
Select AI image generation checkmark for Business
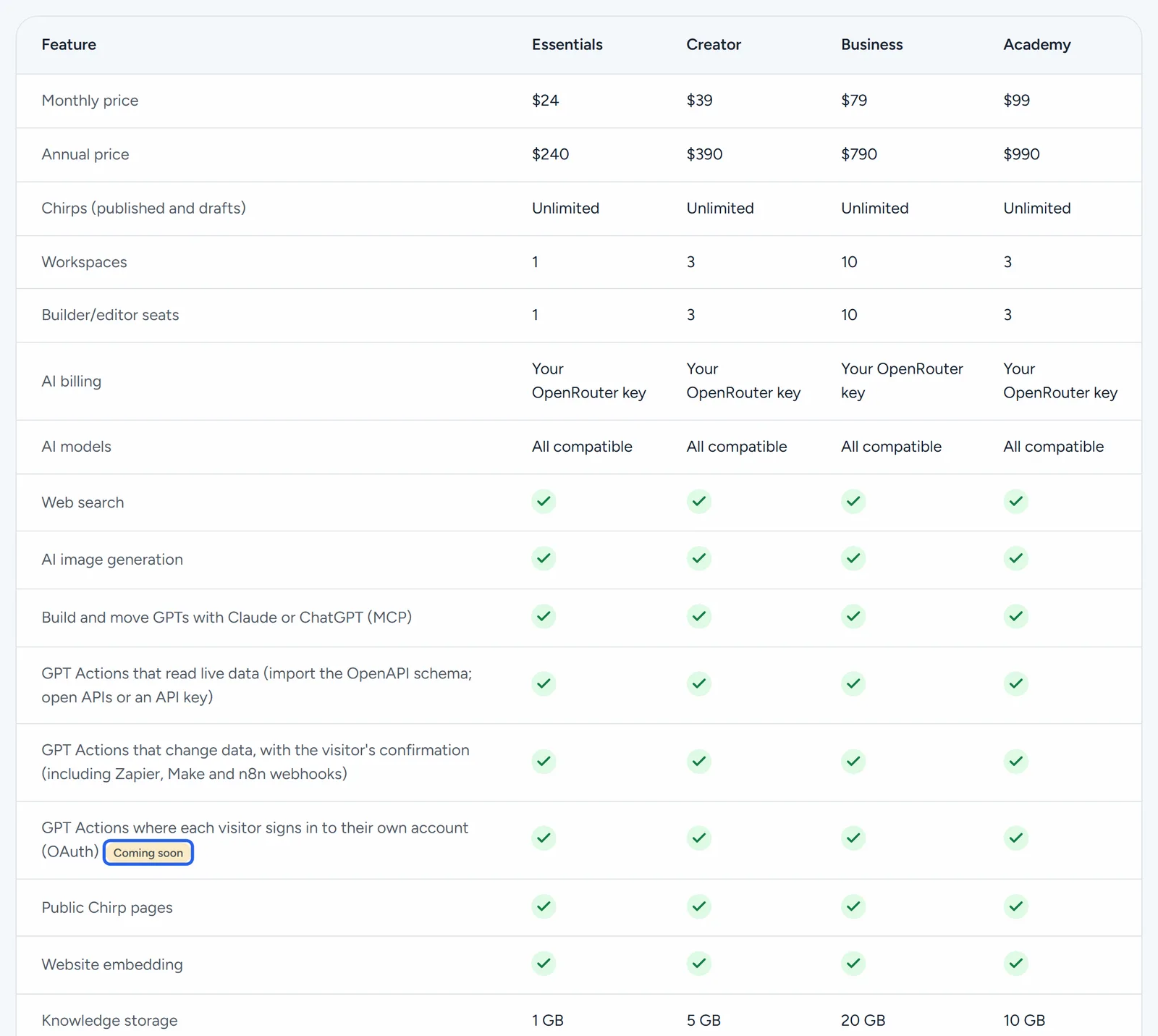(853, 558)
